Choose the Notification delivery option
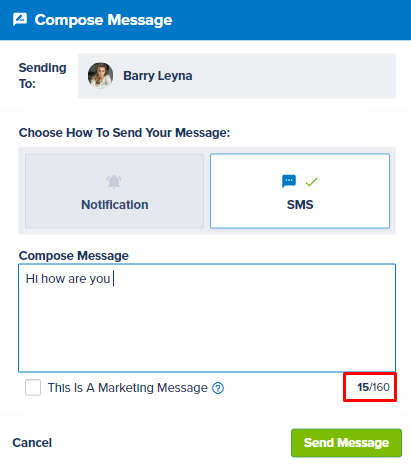The width and height of the screenshot is (411, 466). click(114, 191)
